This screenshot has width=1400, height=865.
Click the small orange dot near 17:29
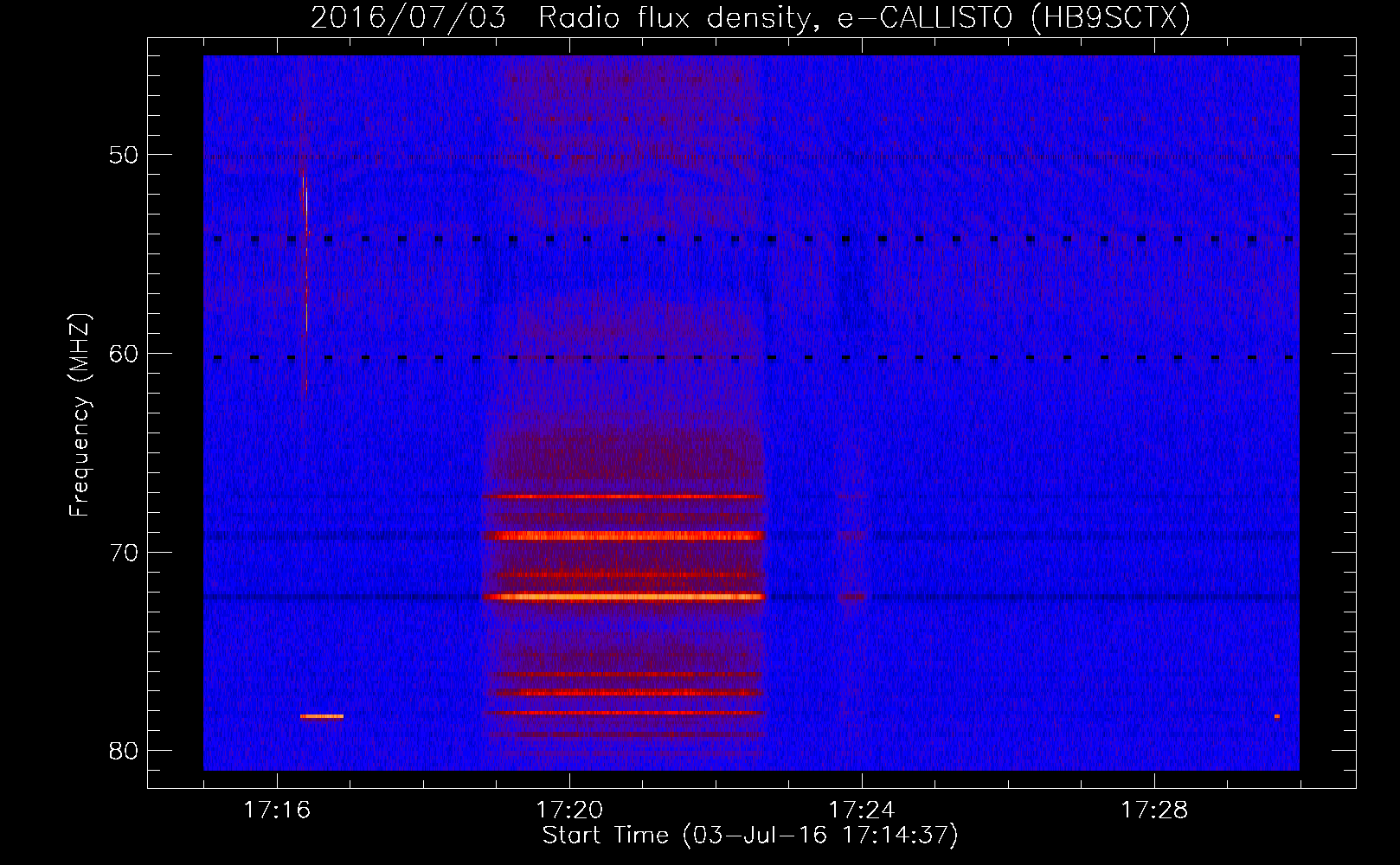pyautogui.click(x=1276, y=716)
